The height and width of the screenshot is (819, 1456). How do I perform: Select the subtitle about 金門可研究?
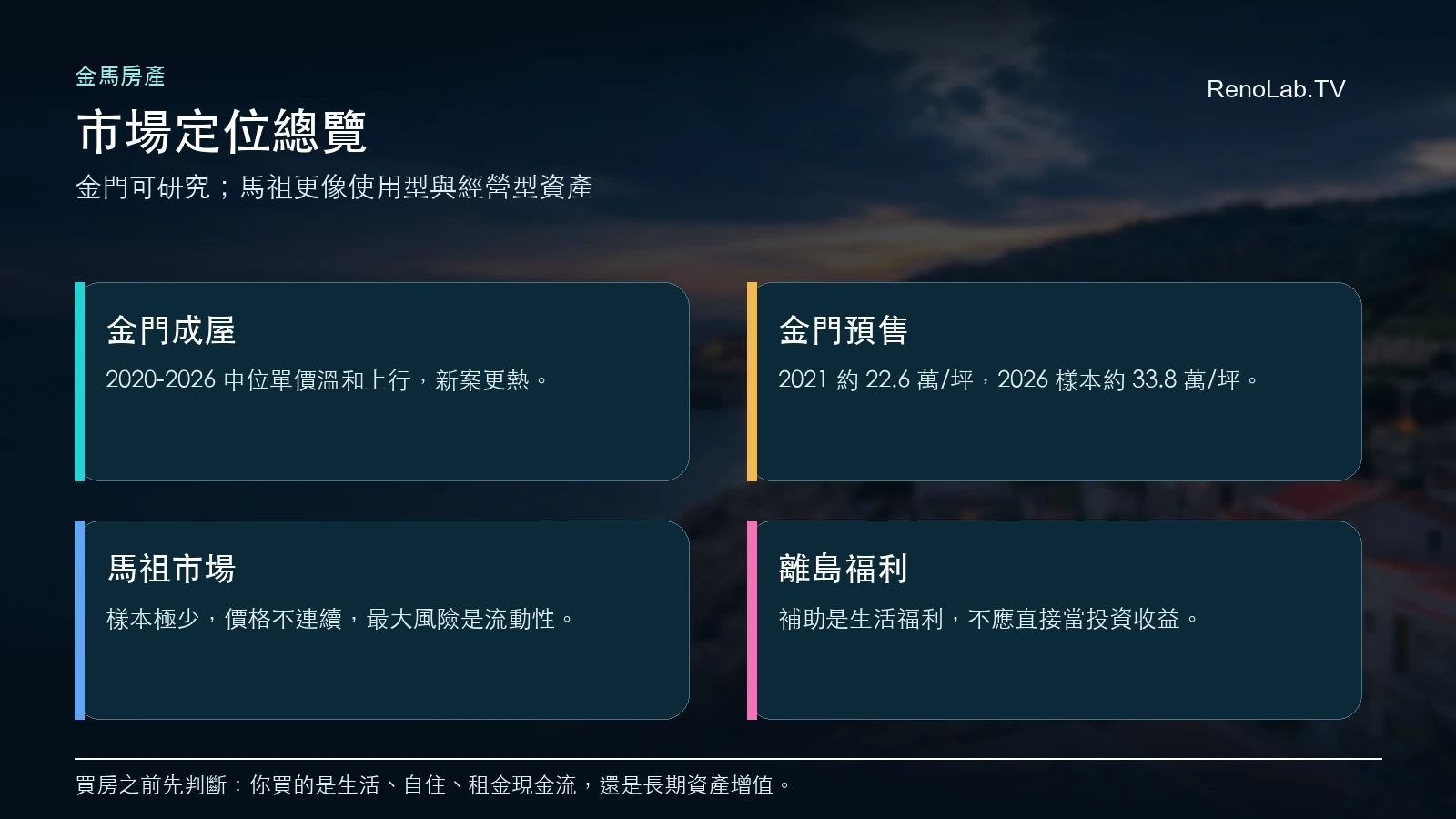tap(334, 187)
